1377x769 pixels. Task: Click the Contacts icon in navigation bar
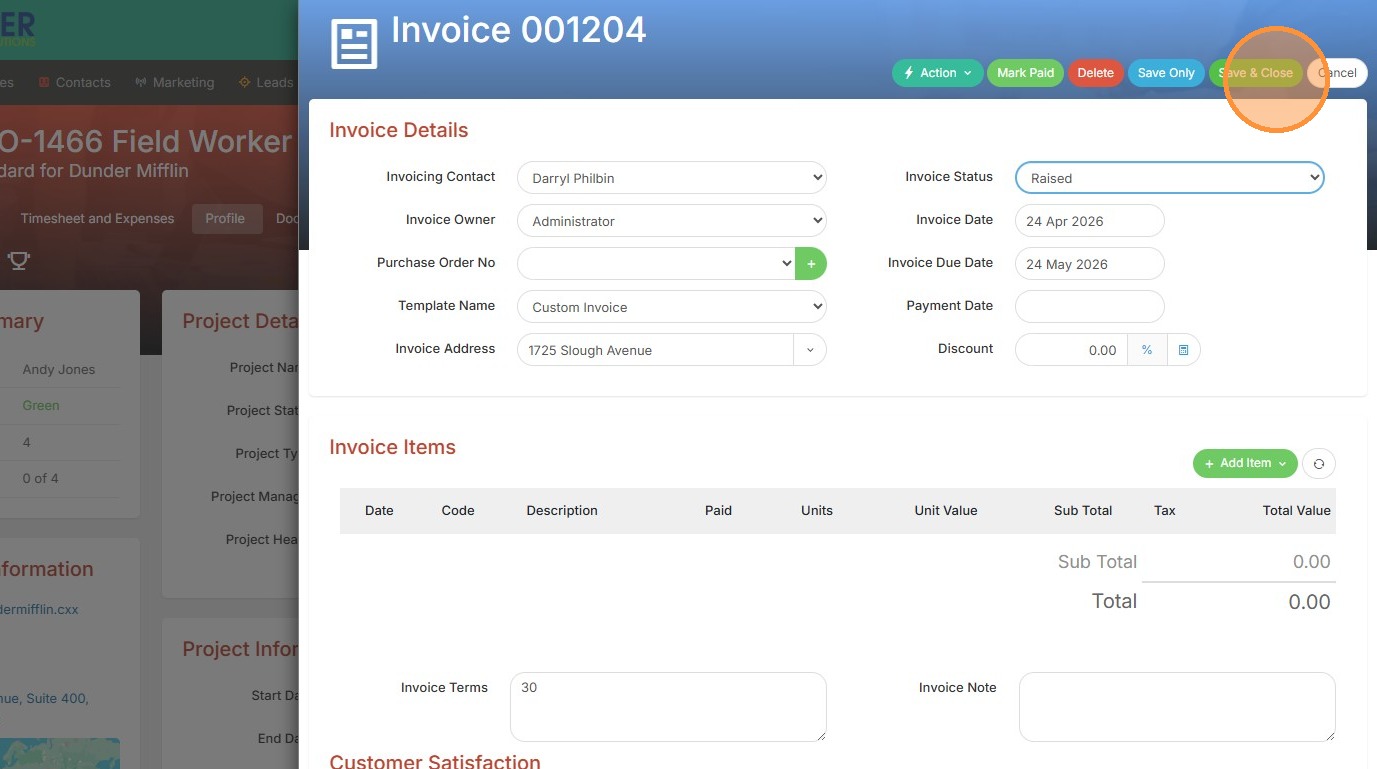point(44,82)
